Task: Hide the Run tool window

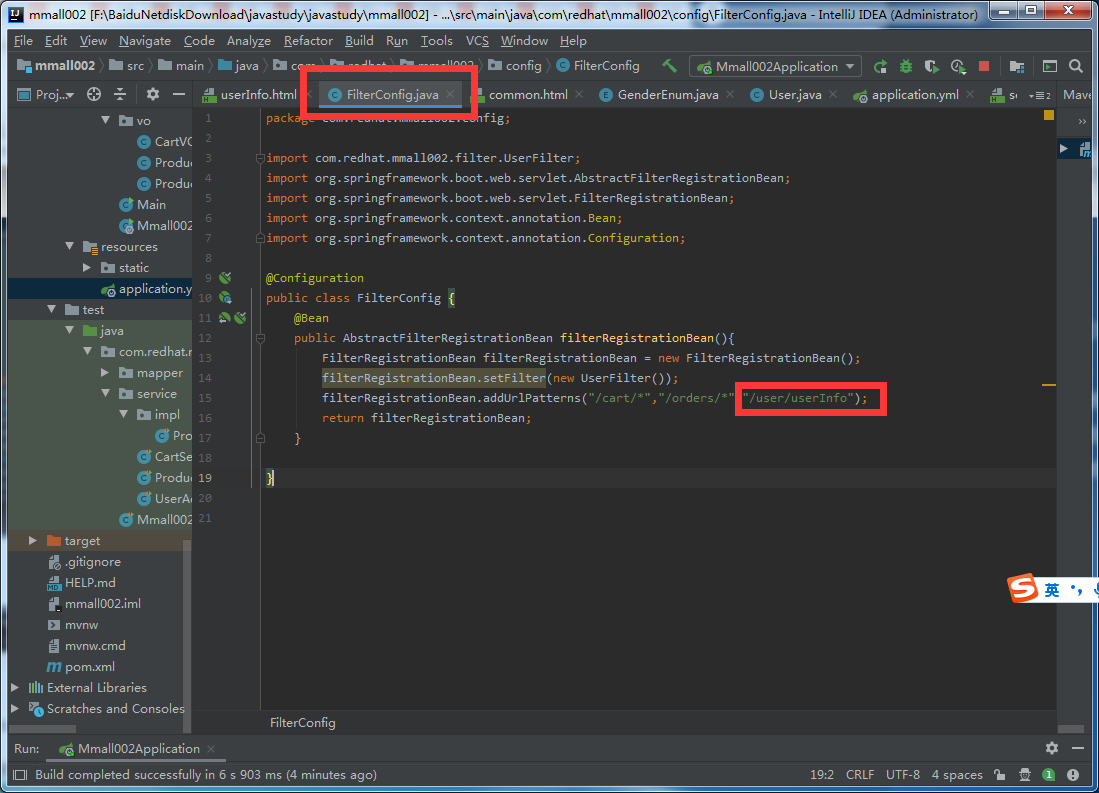Action: click(1078, 748)
